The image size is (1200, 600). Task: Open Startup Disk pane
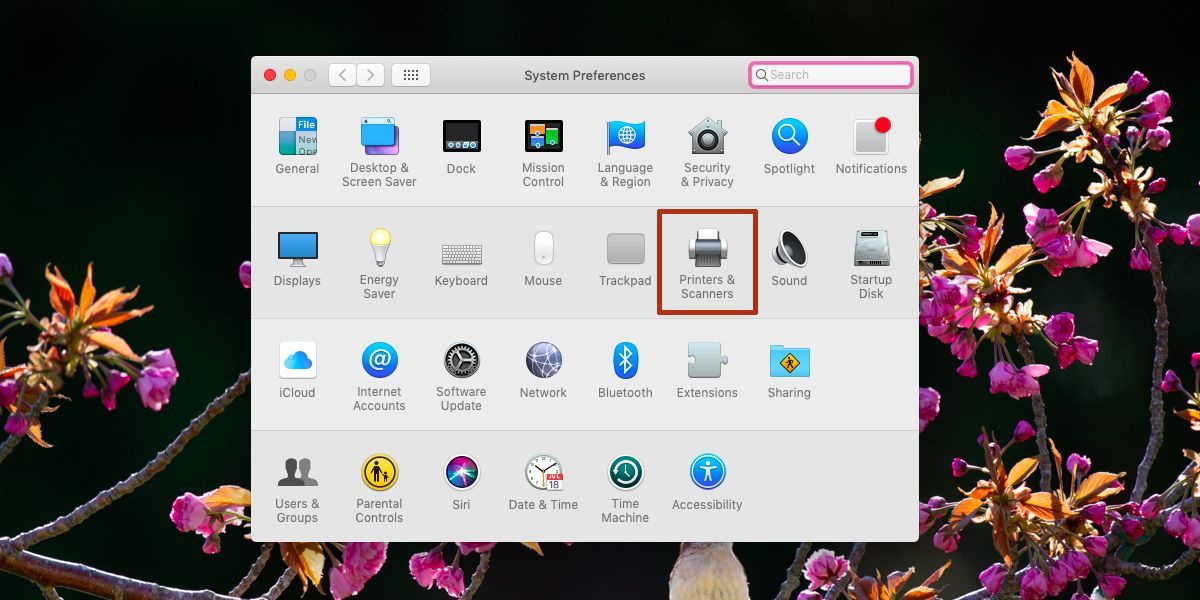(871, 264)
